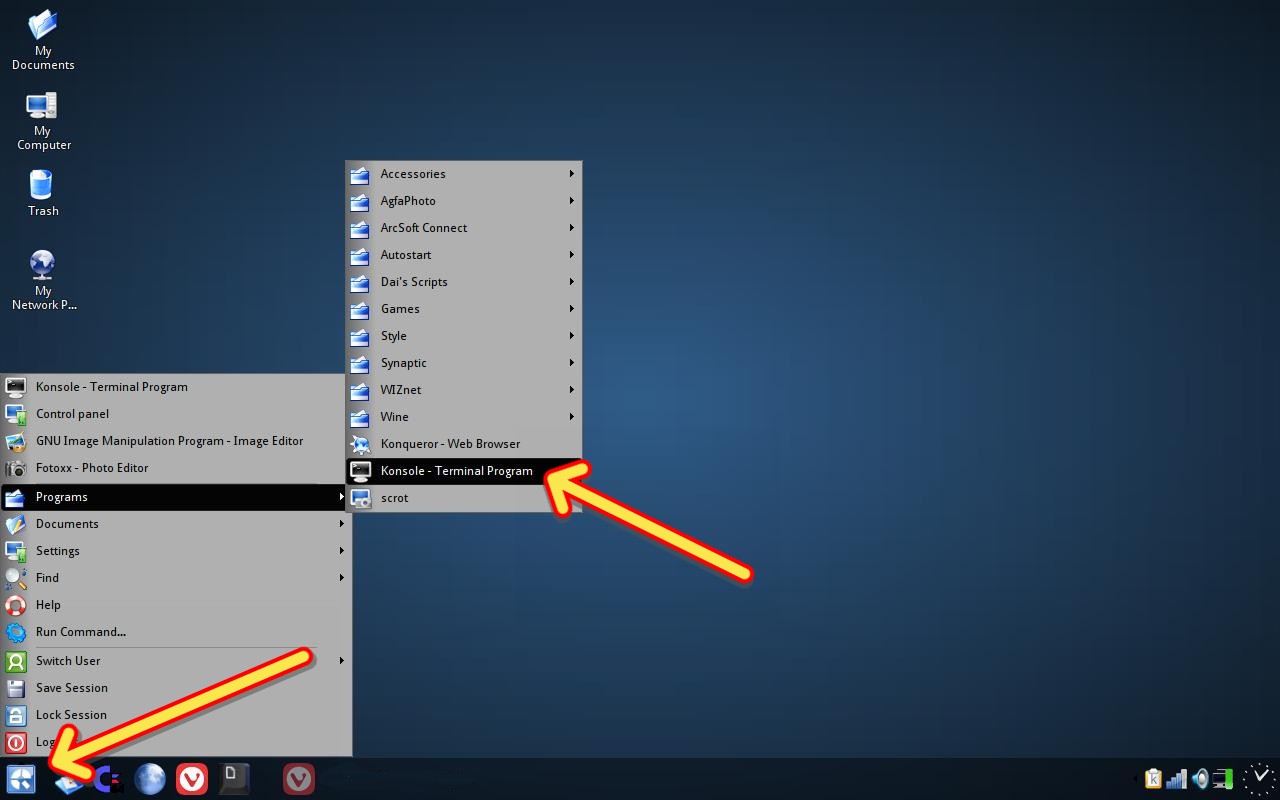This screenshot has height=800, width=1280.
Task: Switch to the dimmed Vivaldi taskbar entry
Action: (298, 779)
